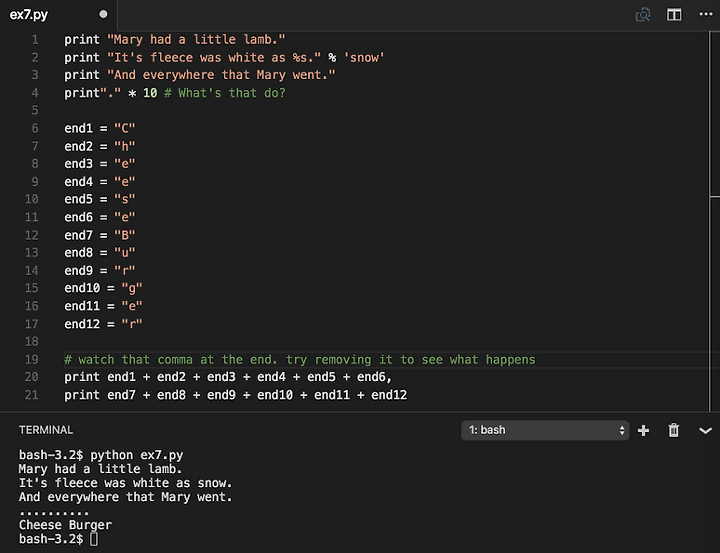
Task: Click line number 1 in gutter
Action: 35,40
